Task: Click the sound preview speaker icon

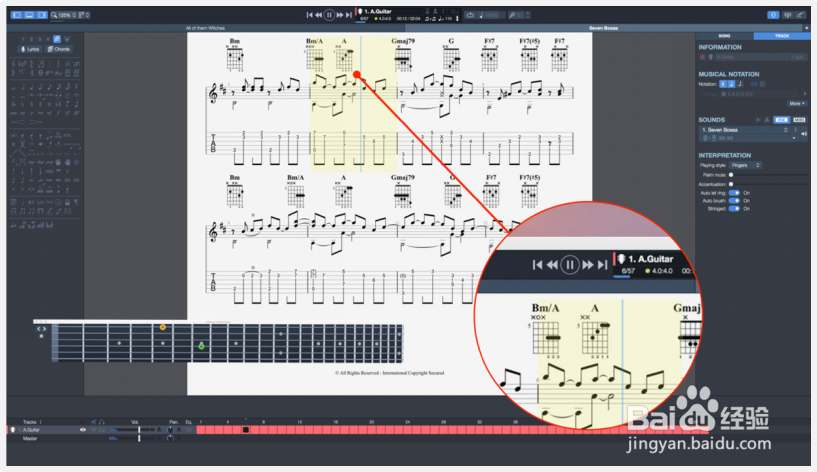Action: point(804,134)
